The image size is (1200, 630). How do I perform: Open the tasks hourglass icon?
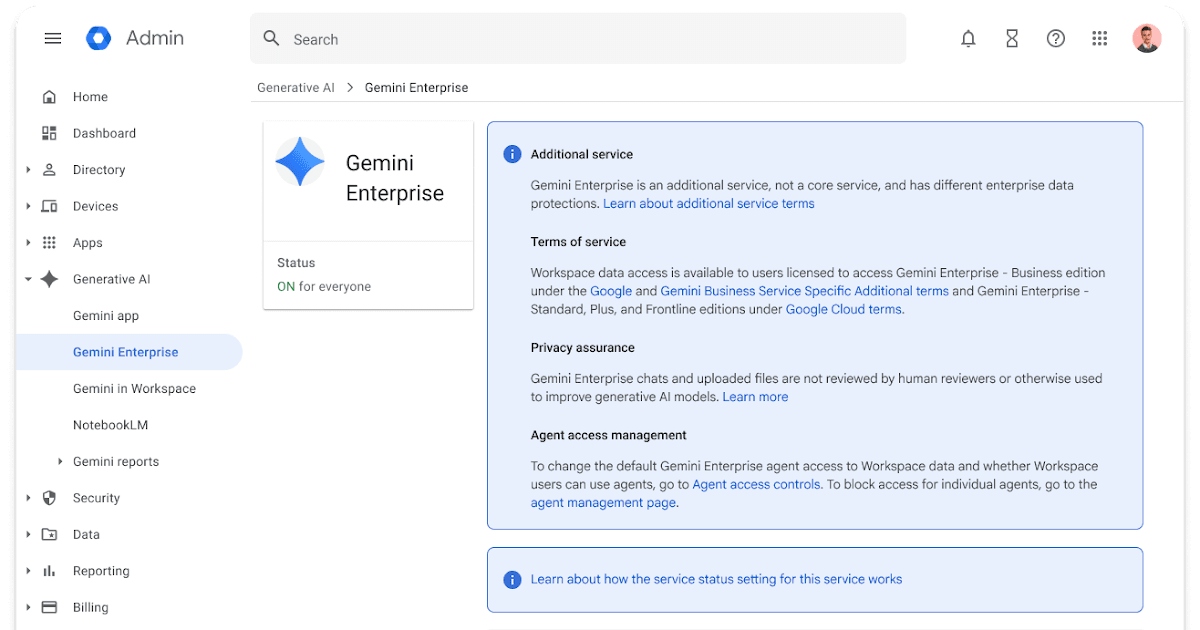pyautogui.click(x=1012, y=39)
